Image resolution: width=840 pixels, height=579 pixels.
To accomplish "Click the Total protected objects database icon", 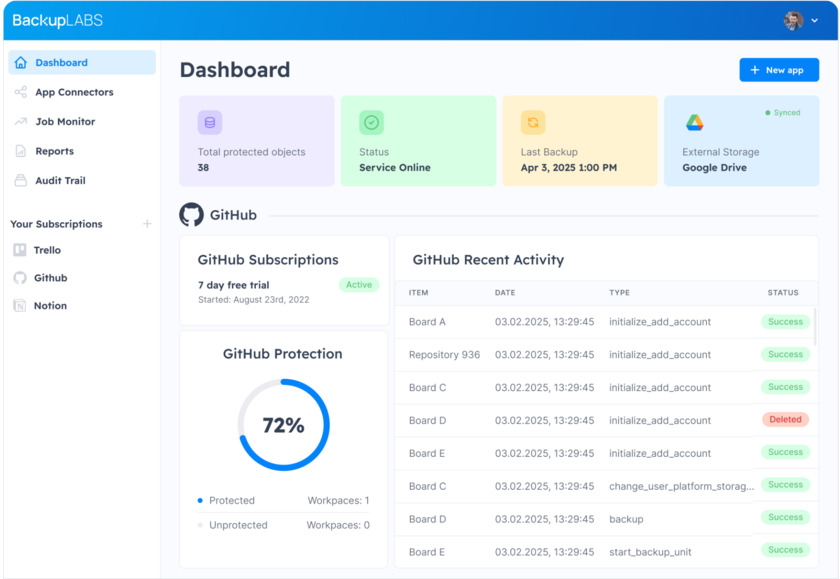I will 210,123.
